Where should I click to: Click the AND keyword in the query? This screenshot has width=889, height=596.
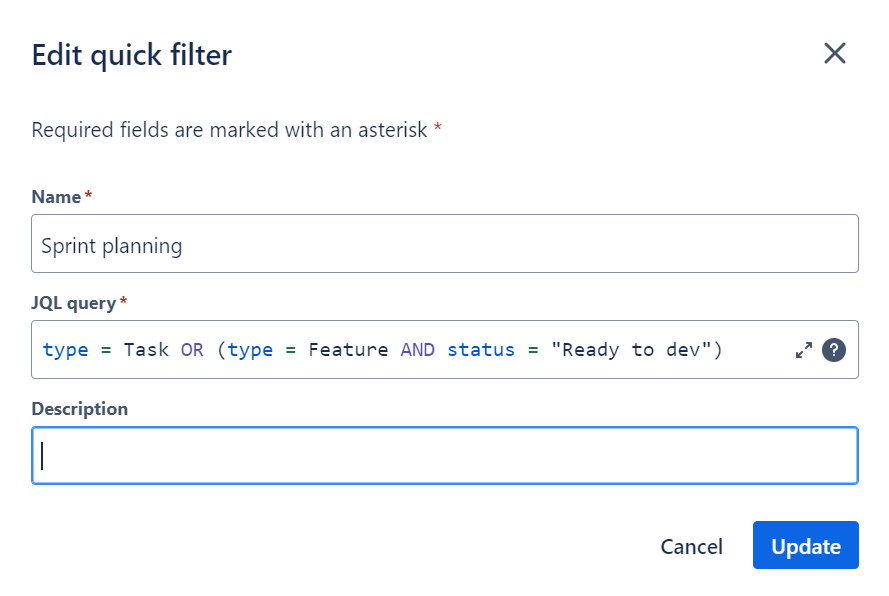pos(417,350)
